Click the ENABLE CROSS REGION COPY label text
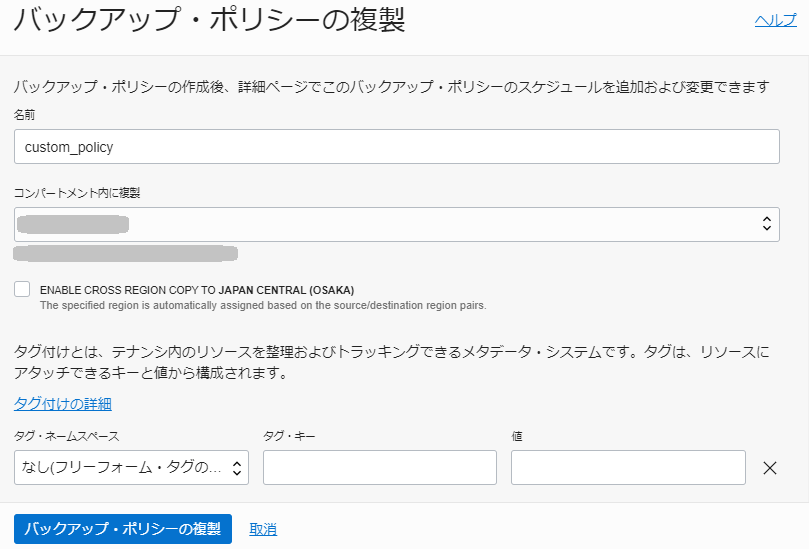Image resolution: width=809 pixels, height=549 pixels. tap(196, 290)
